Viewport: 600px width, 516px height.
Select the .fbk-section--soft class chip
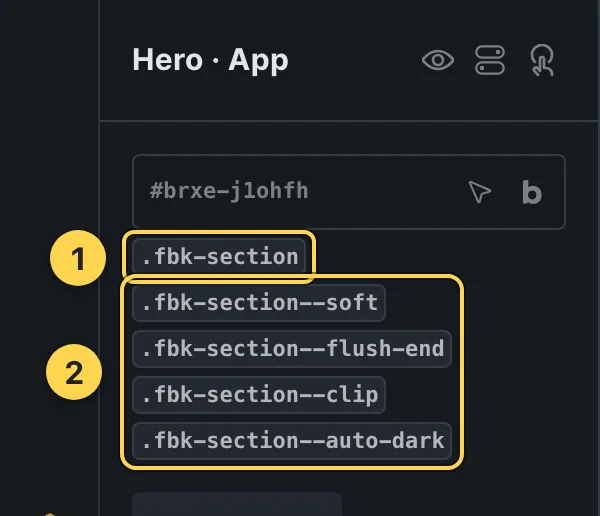pos(259,303)
